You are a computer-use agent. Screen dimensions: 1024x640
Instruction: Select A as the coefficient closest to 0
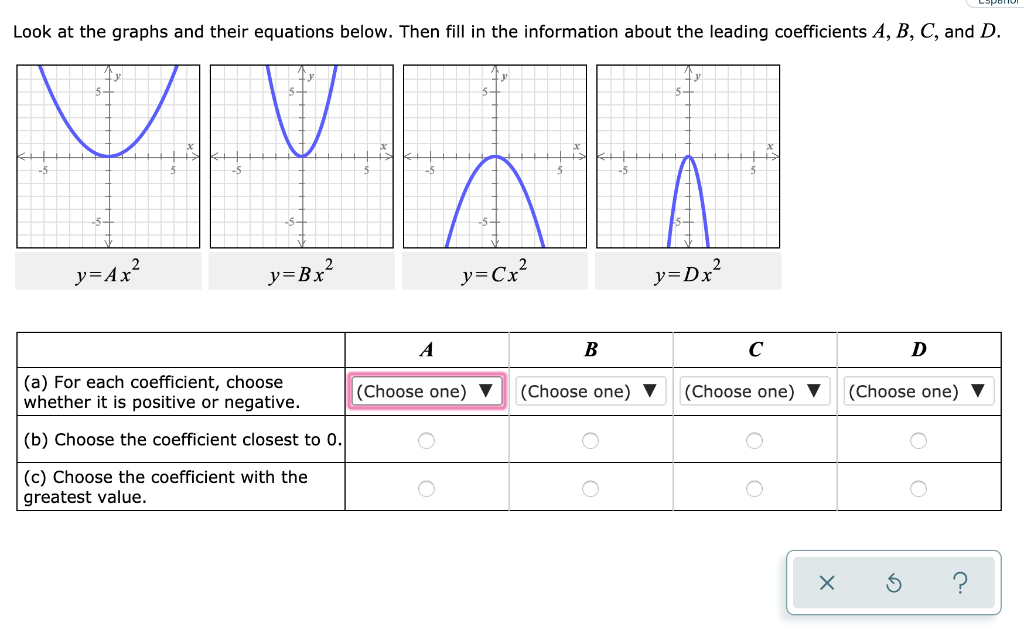(427, 439)
